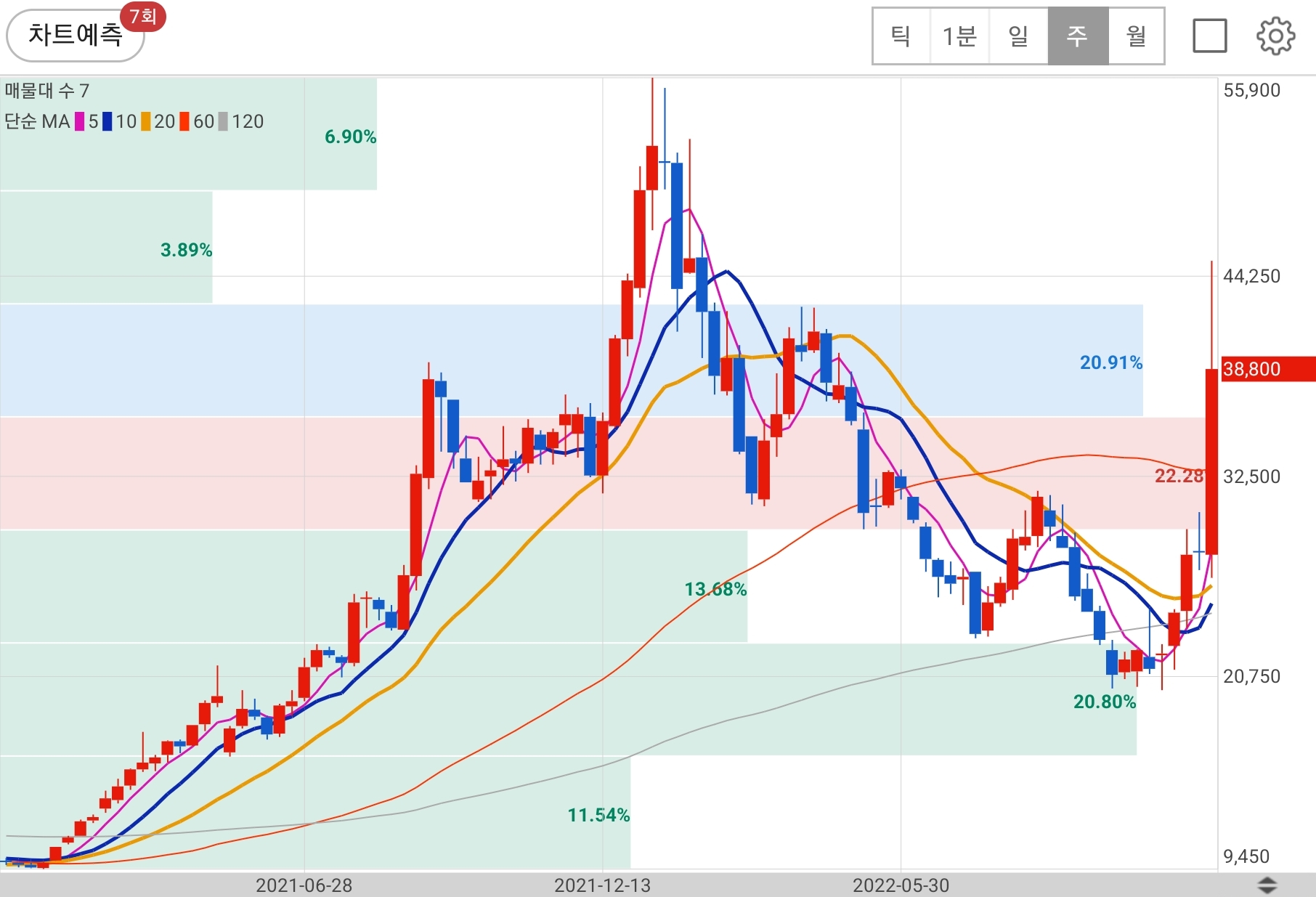
Task: Click the current price tag 38,800
Action: coord(1268,369)
